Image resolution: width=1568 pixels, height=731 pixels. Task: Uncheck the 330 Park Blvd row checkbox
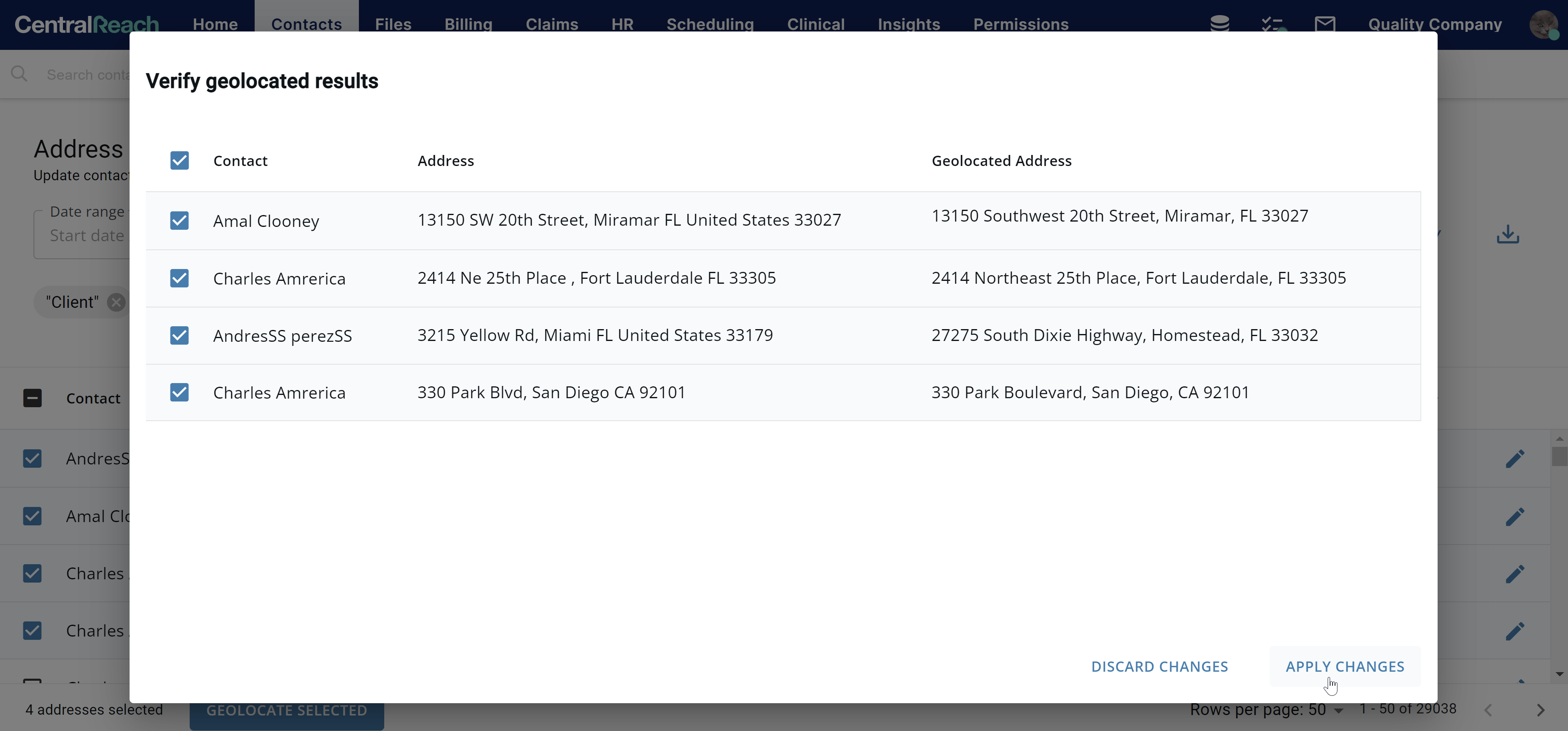tap(179, 392)
